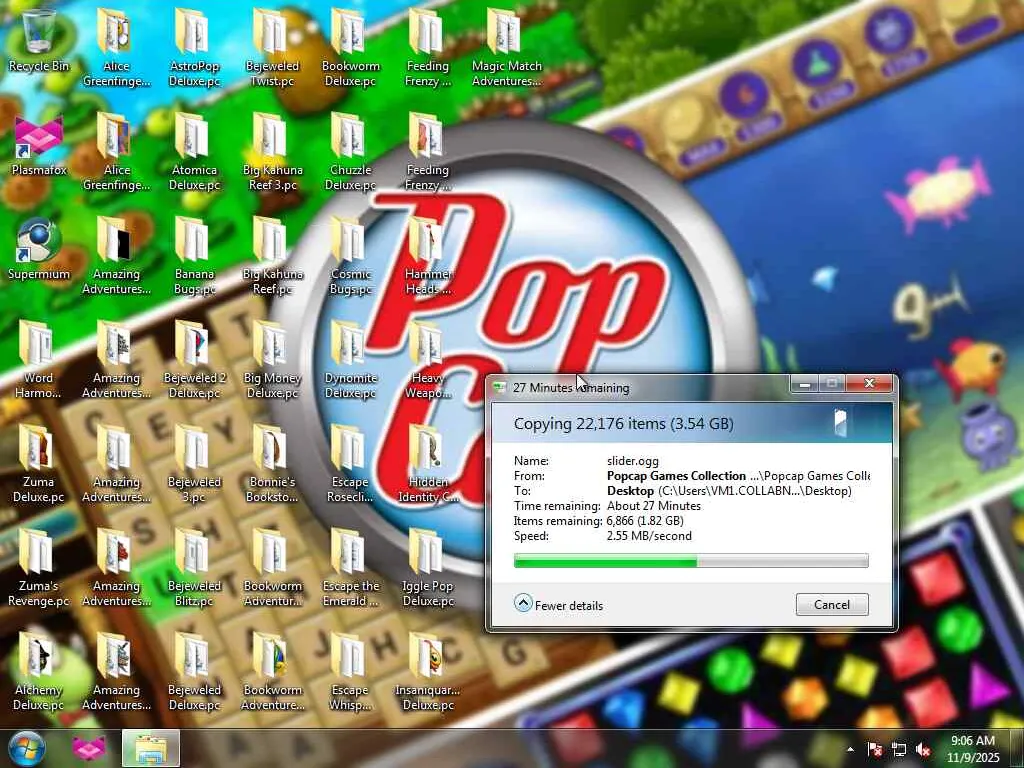The width and height of the screenshot is (1024, 768).
Task: Select the Dynomite Deluxe.pc folder
Action: click(351, 359)
